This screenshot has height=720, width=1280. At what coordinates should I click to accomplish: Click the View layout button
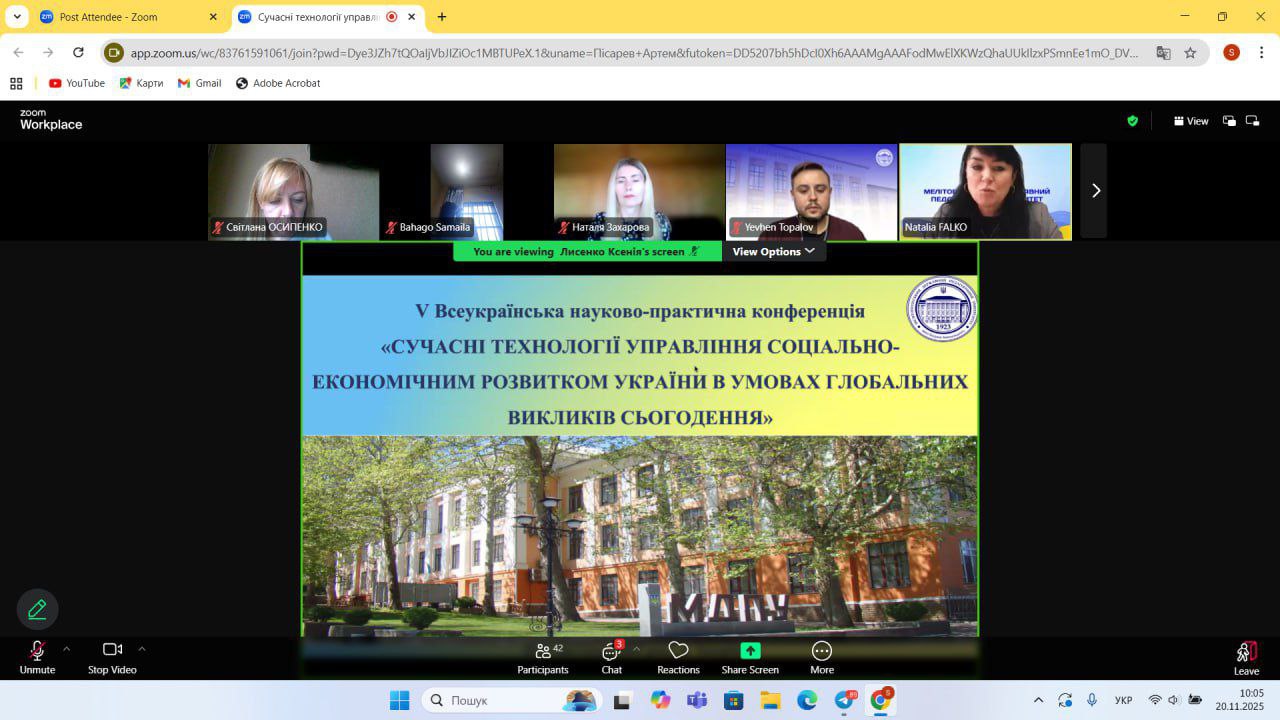tap(1191, 121)
